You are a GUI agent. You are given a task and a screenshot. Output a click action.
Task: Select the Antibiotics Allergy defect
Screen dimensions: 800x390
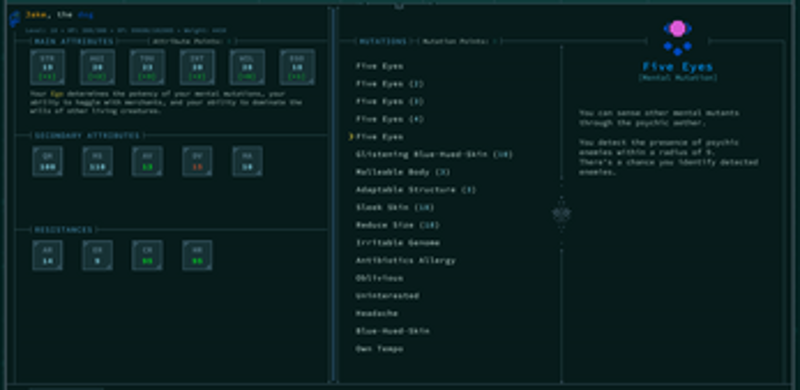[x=406, y=260]
